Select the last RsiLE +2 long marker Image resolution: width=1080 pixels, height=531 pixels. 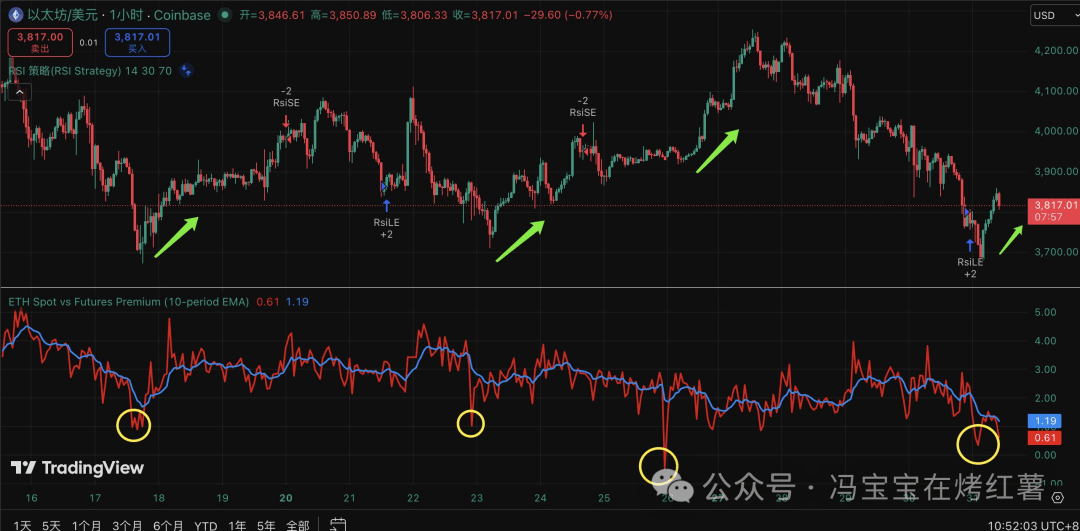click(970, 258)
